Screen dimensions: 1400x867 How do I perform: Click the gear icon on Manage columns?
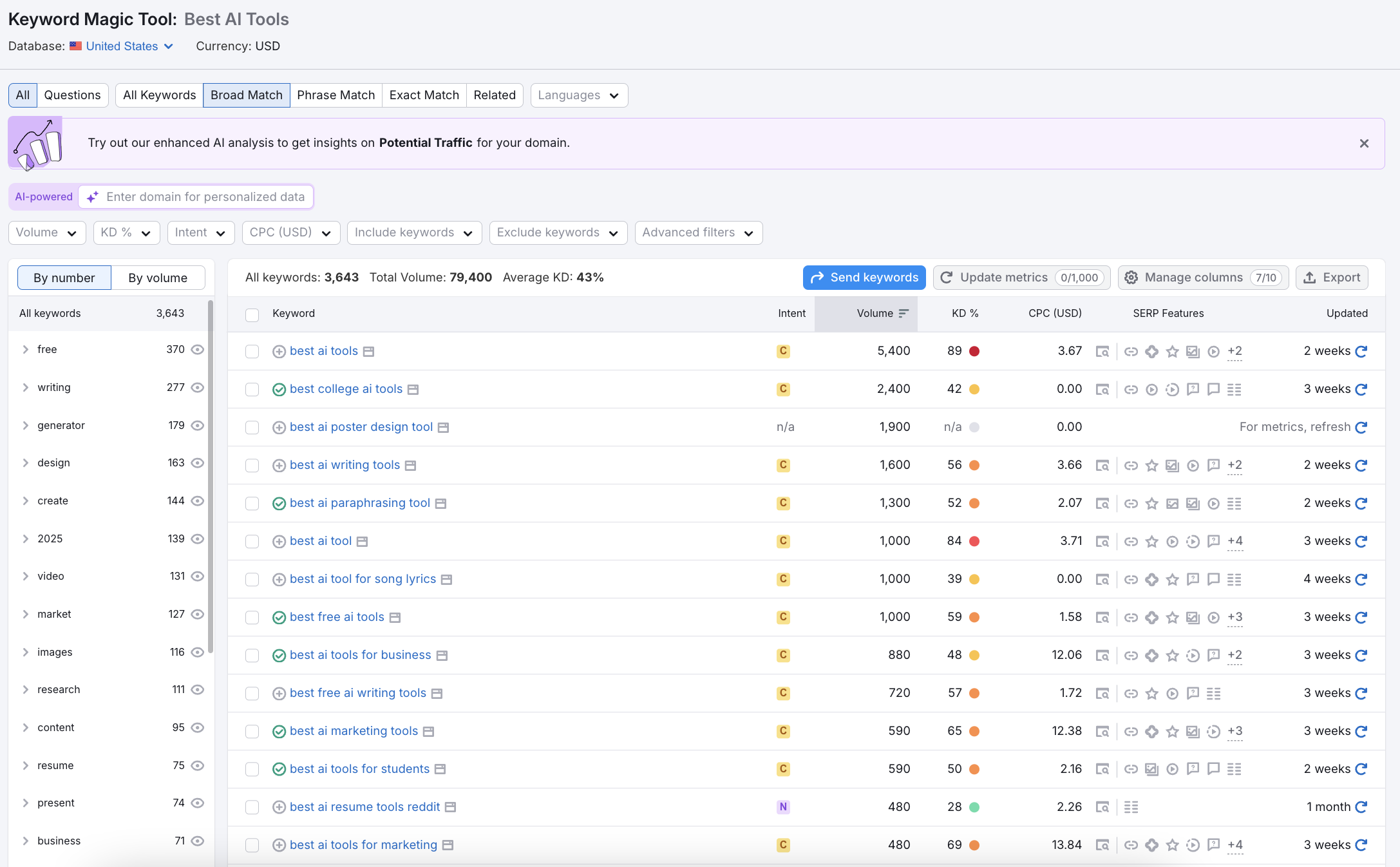1131,278
